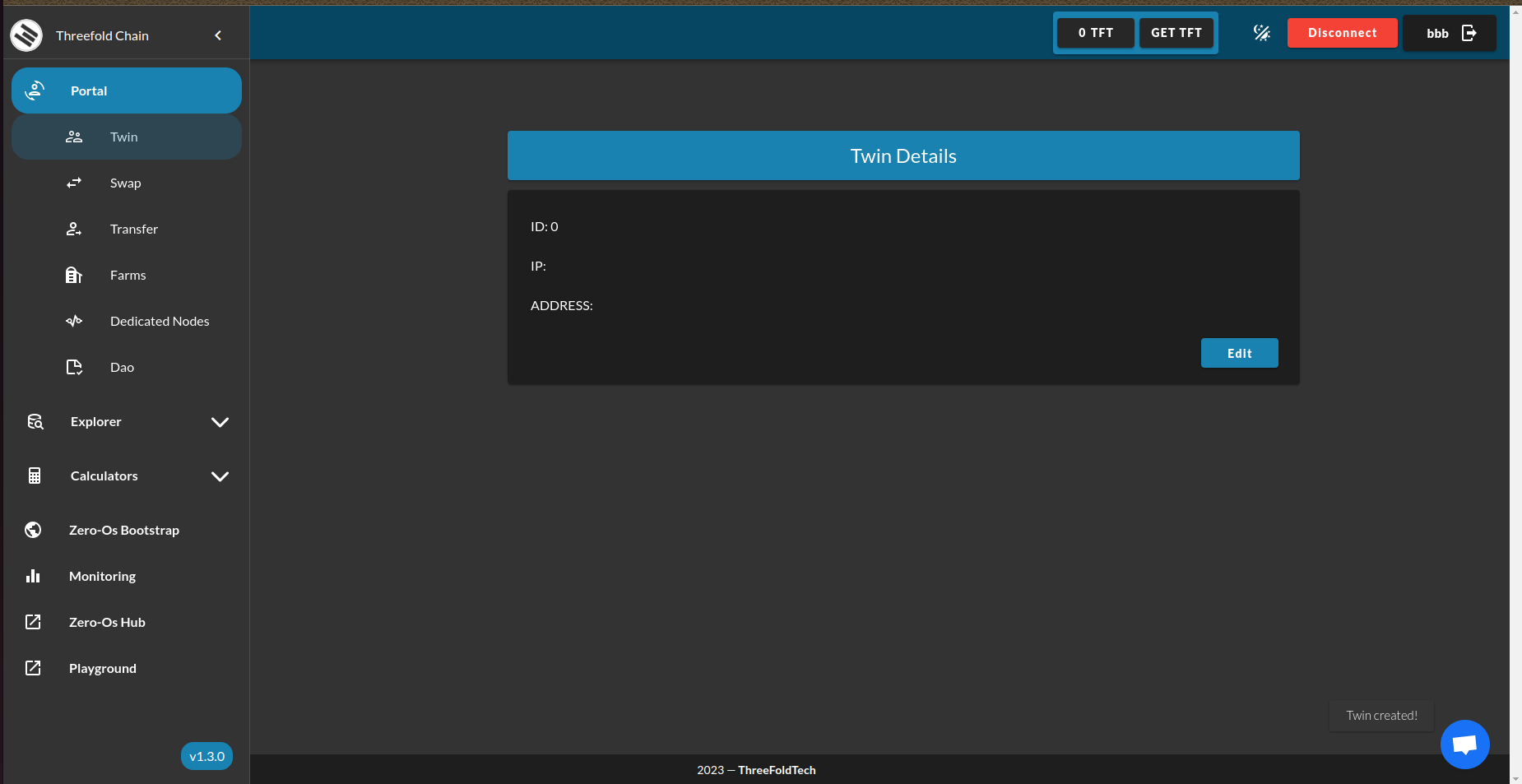Collapse the sidebar with the chevron arrow
This screenshot has width=1522, height=784.
(x=218, y=35)
